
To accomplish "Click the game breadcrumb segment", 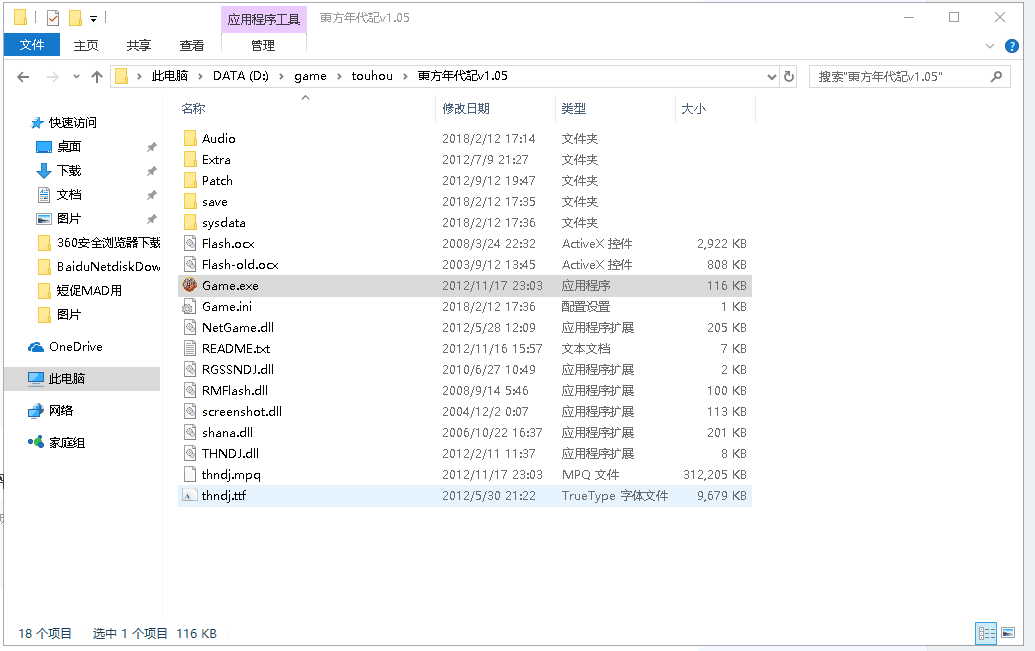I will [310, 76].
